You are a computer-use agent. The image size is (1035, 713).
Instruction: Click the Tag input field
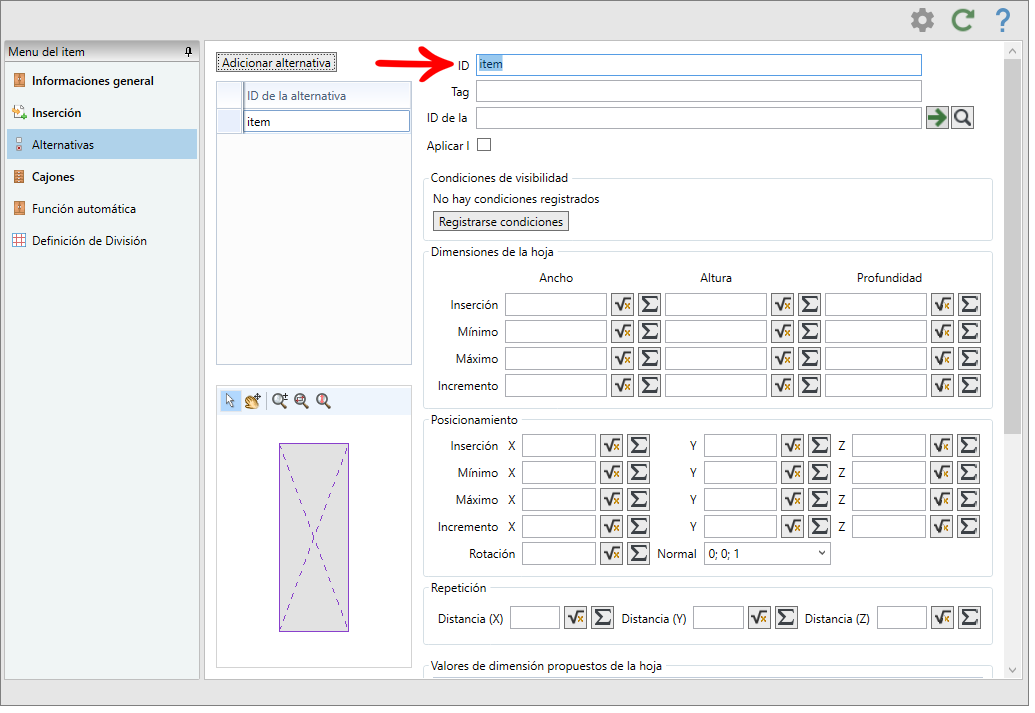(x=698, y=91)
